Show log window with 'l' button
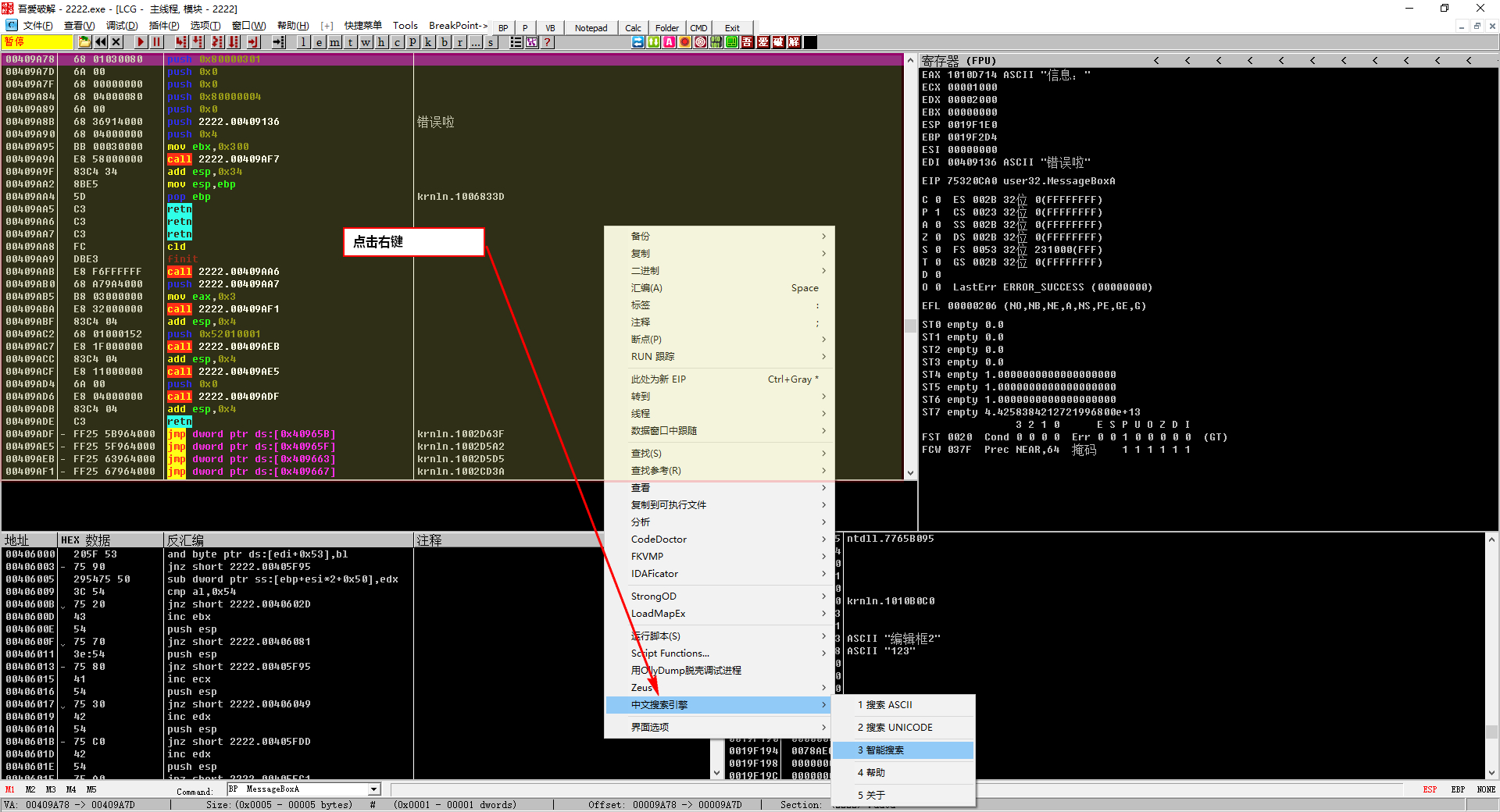This screenshot has width=1500, height=812. pyautogui.click(x=304, y=42)
